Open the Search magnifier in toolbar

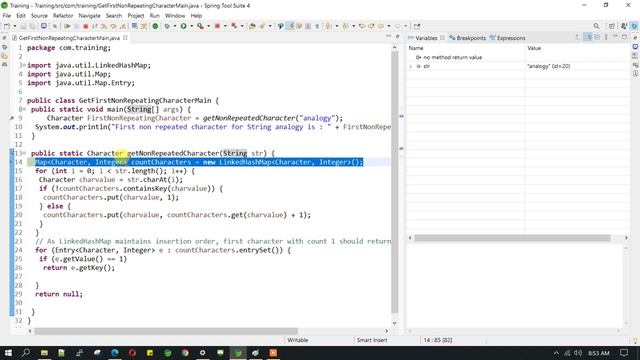pyautogui.click(x=596, y=26)
